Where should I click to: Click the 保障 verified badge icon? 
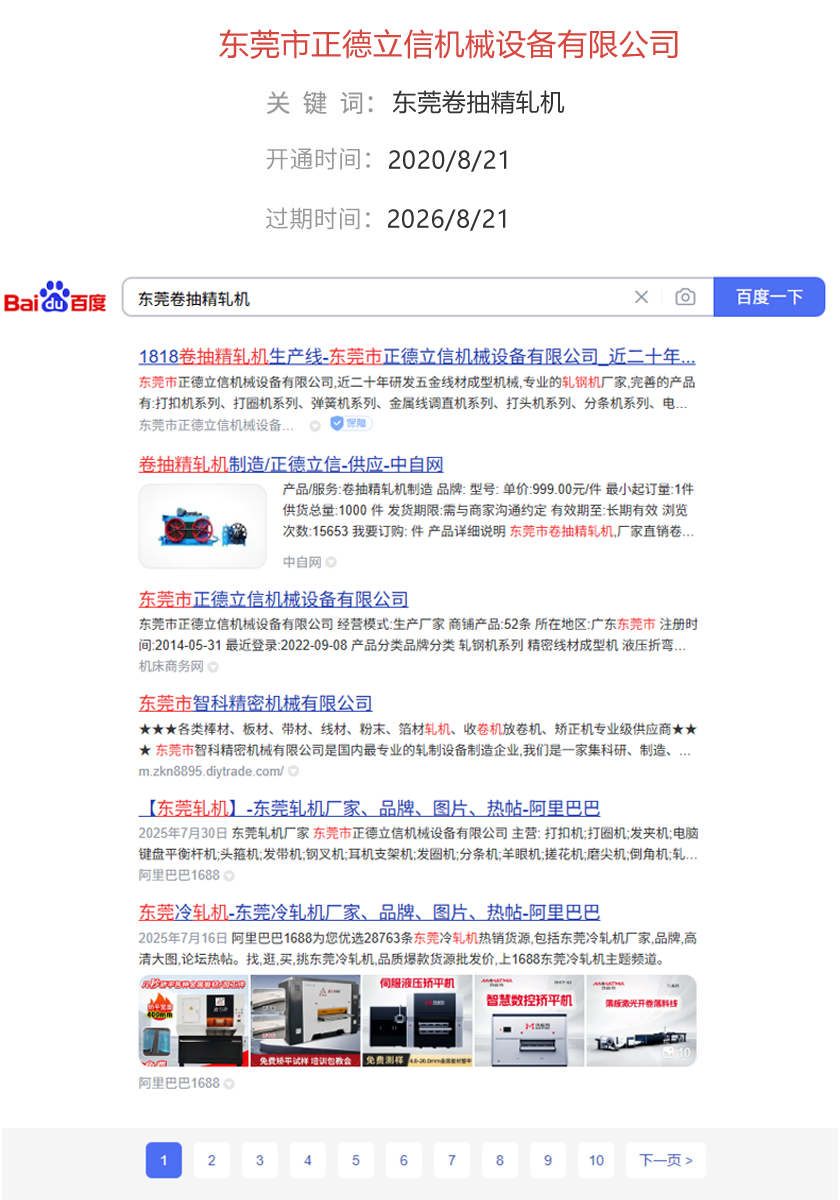pyautogui.click(x=351, y=424)
